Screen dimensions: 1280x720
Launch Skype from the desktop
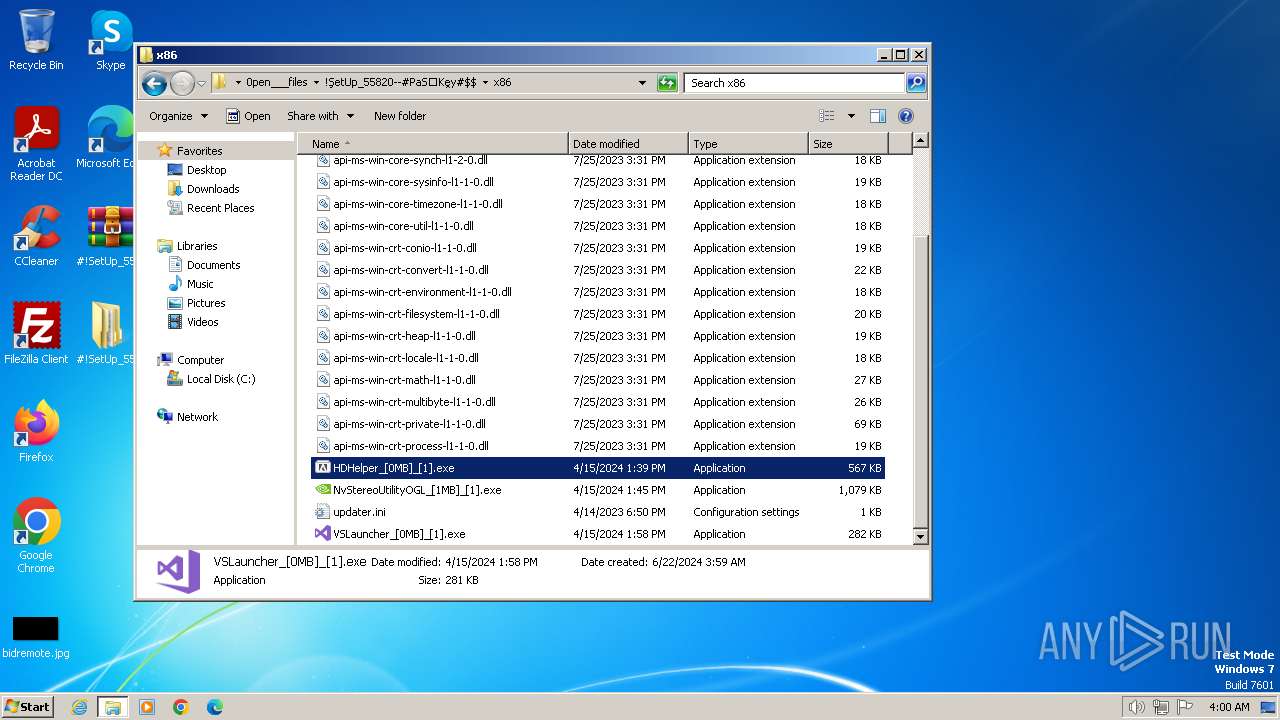111,40
